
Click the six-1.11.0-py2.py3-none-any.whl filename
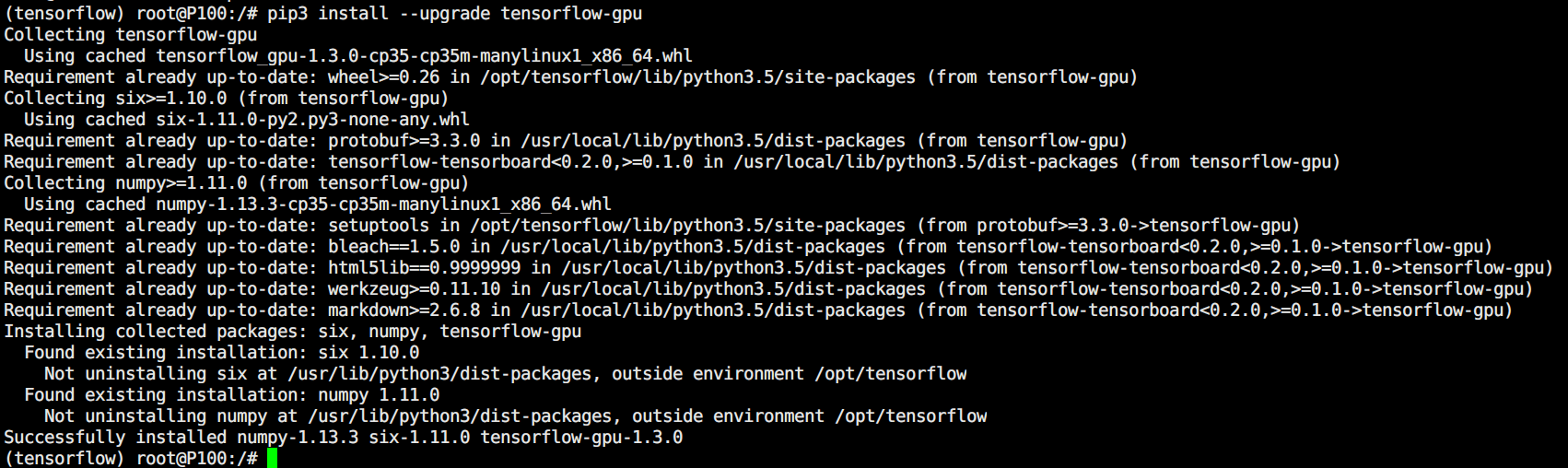[312, 120]
